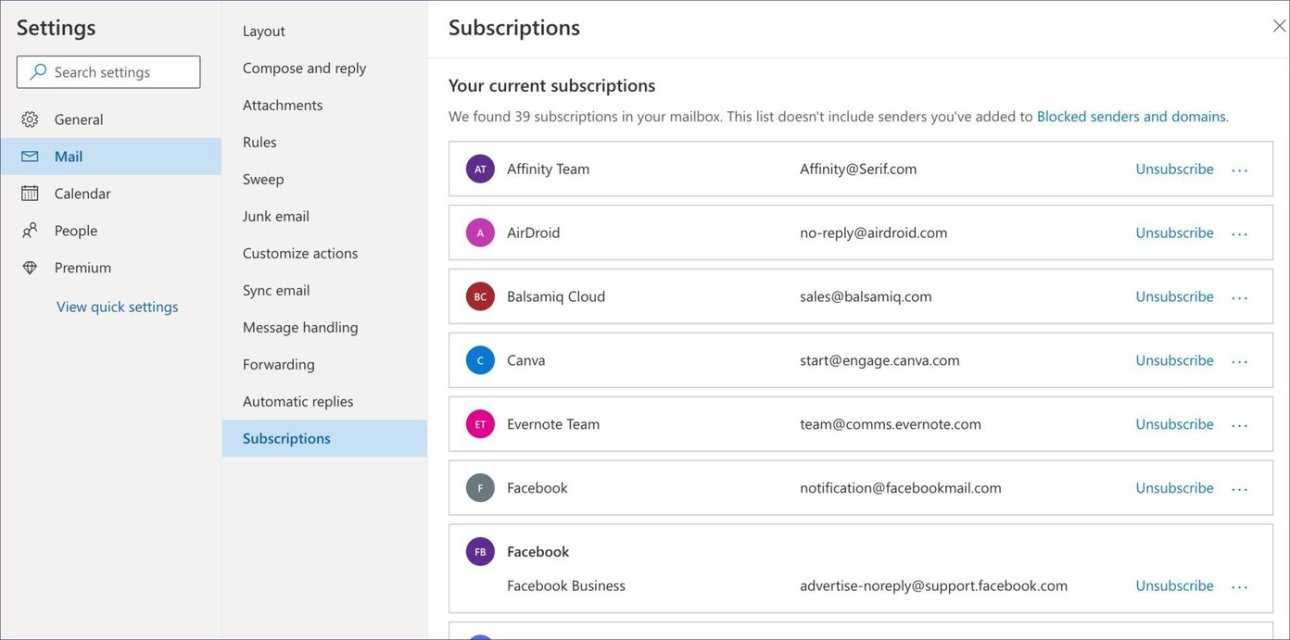
Task: Click the Balsamiq Cloud avatar icon
Action: click(480, 297)
